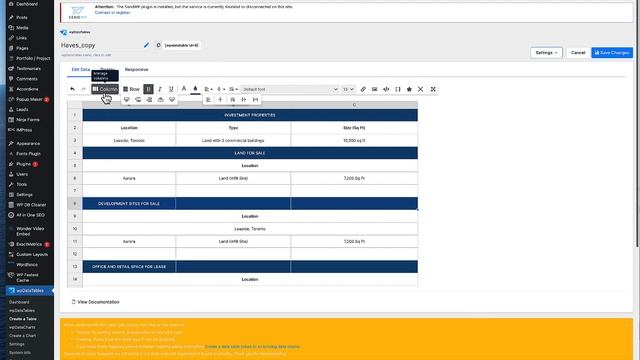Select the LAND FOR SALE cell

[x=250, y=153]
